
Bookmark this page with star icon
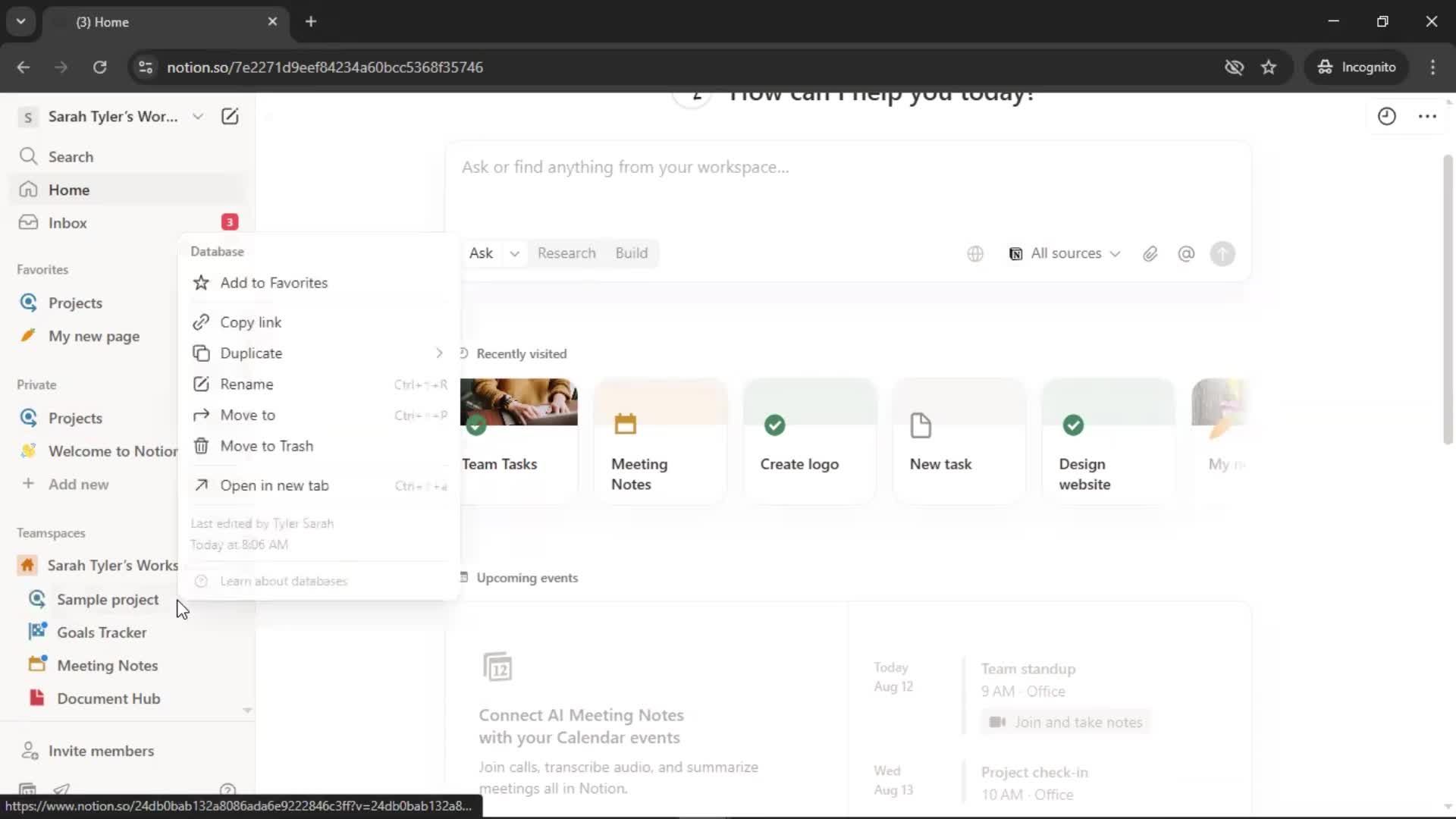[1269, 67]
